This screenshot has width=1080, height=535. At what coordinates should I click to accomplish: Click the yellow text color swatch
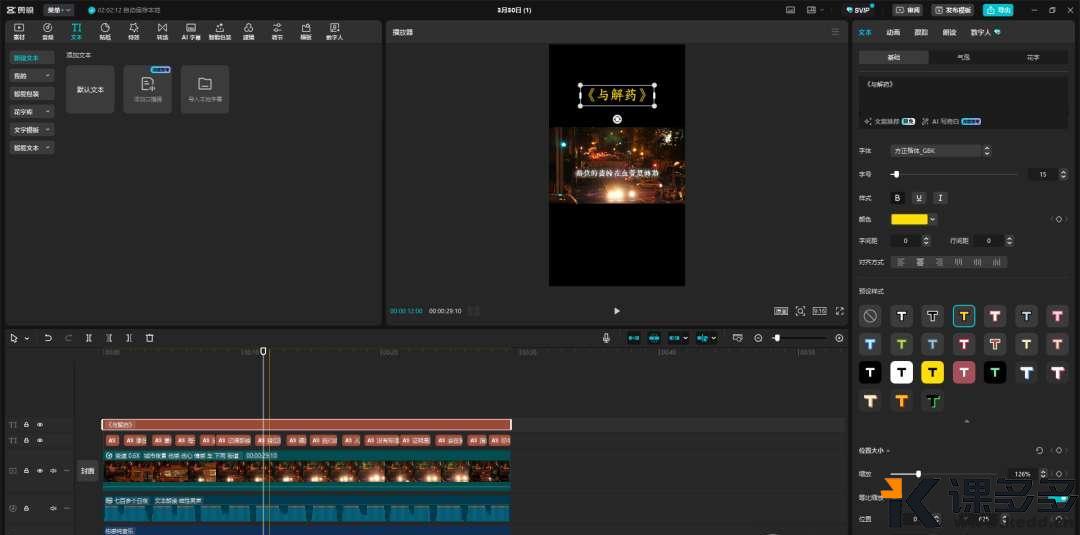[909, 219]
